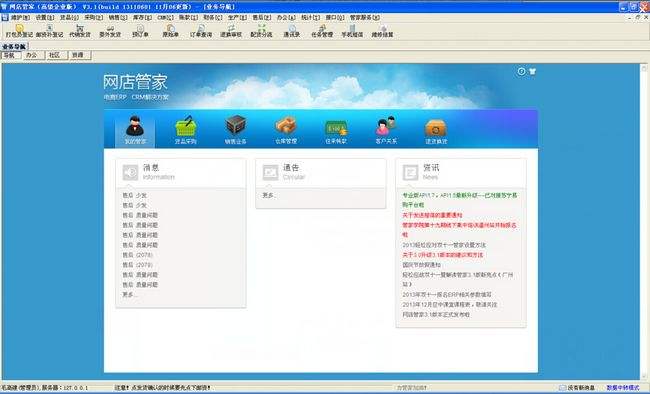Switch to the 资源 tab
Viewport: 650px width, 394px height.
[x=79, y=55]
